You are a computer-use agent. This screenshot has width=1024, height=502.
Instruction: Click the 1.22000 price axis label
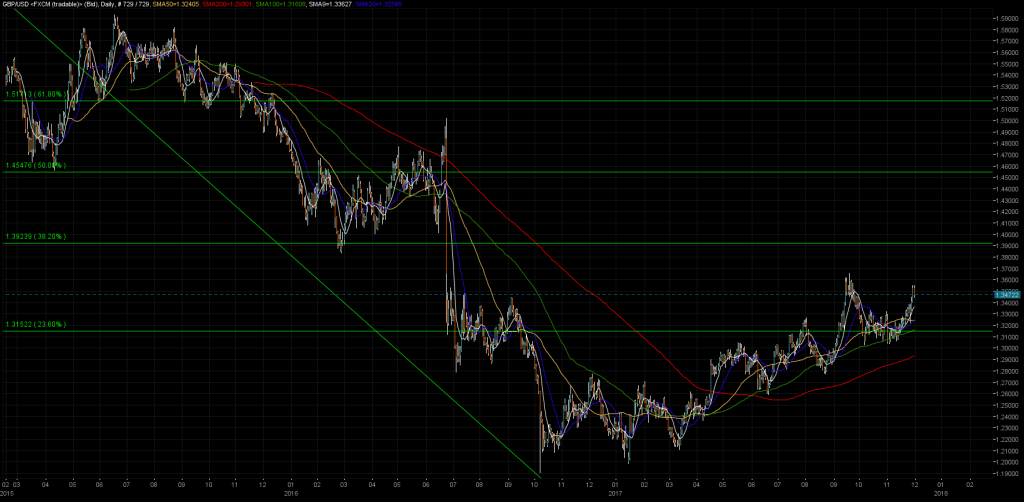1006,439
